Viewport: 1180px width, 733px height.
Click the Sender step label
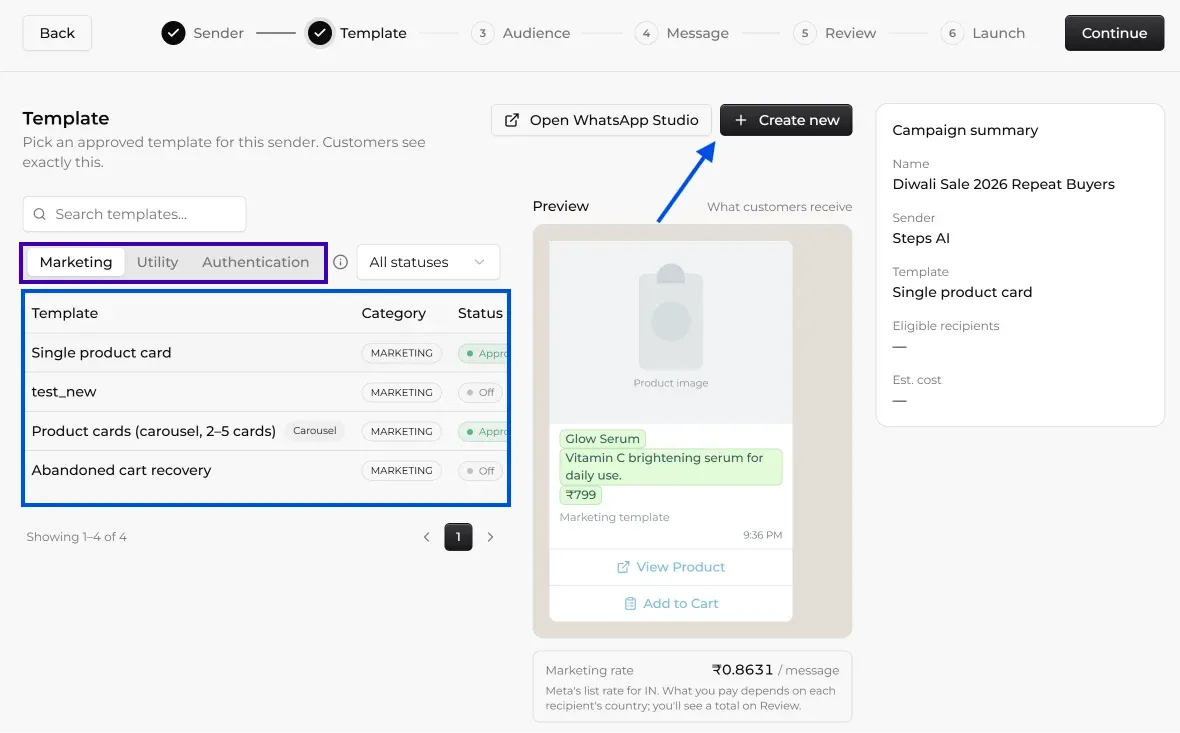(x=218, y=33)
